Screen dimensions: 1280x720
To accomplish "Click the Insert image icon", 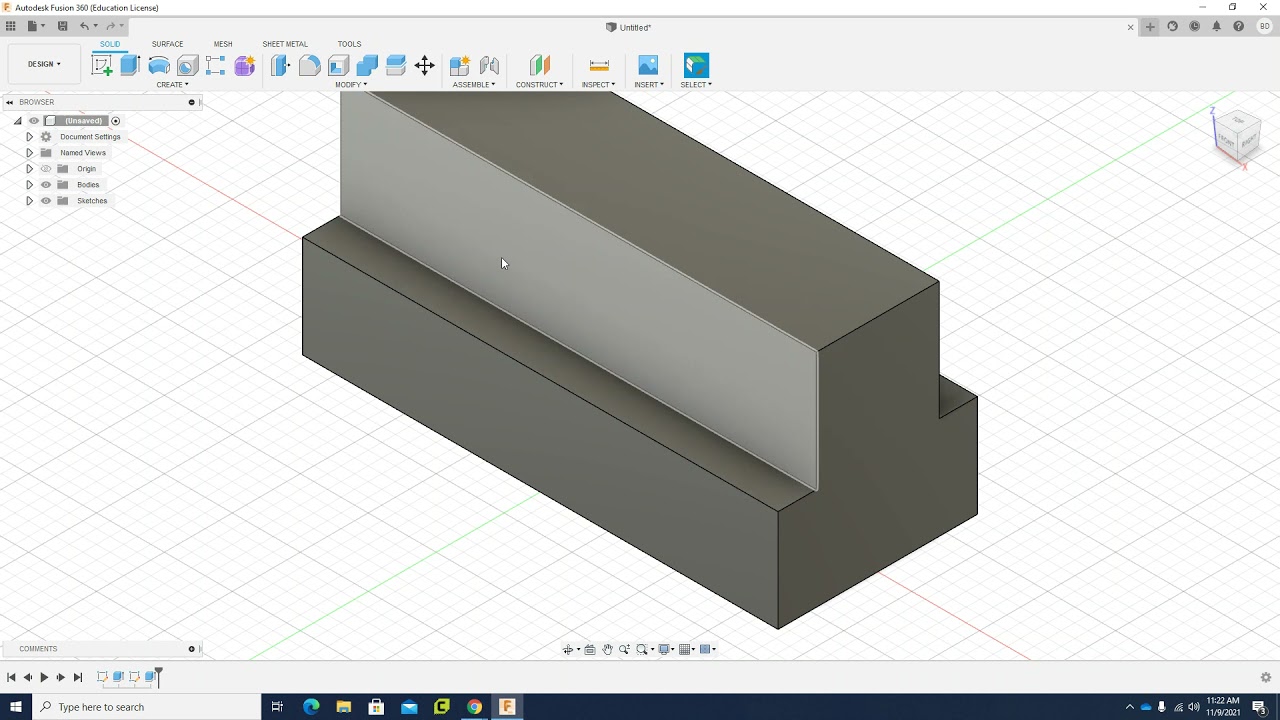I will pos(648,66).
